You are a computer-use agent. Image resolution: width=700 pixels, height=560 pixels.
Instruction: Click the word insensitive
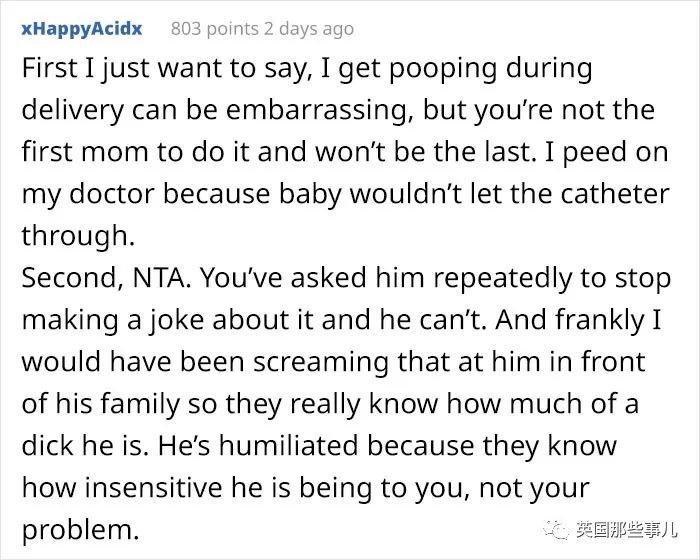pyautogui.click(x=153, y=488)
